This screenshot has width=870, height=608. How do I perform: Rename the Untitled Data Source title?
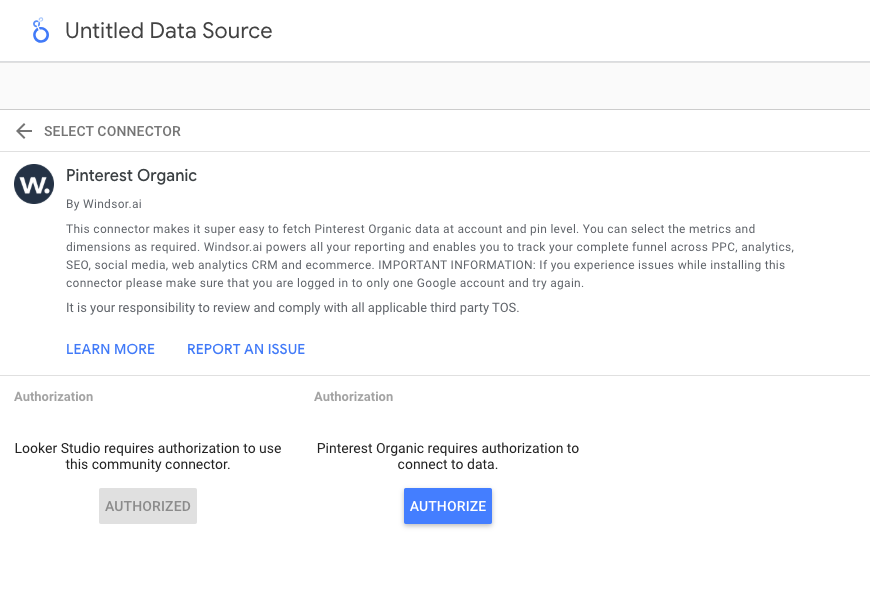click(x=168, y=31)
